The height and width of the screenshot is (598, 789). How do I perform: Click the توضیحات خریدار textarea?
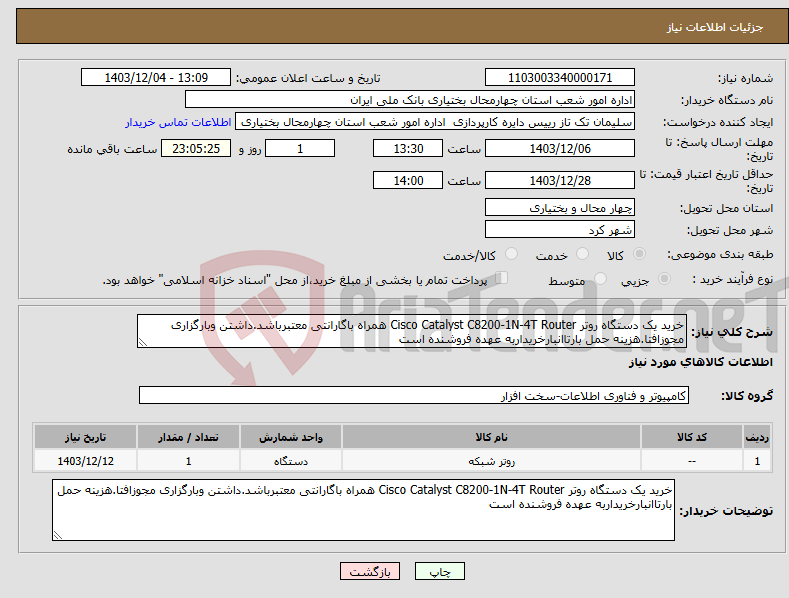(363, 510)
